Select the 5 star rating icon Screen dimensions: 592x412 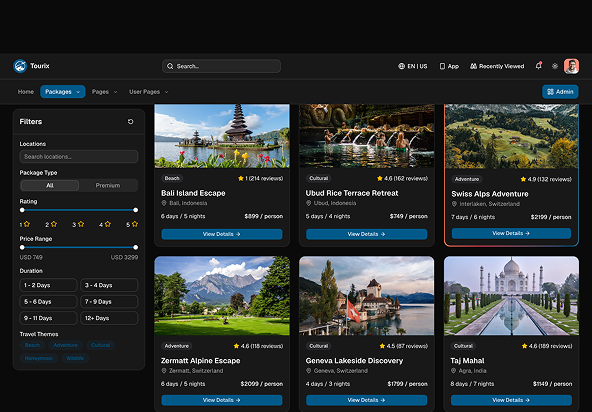point(135,224)
